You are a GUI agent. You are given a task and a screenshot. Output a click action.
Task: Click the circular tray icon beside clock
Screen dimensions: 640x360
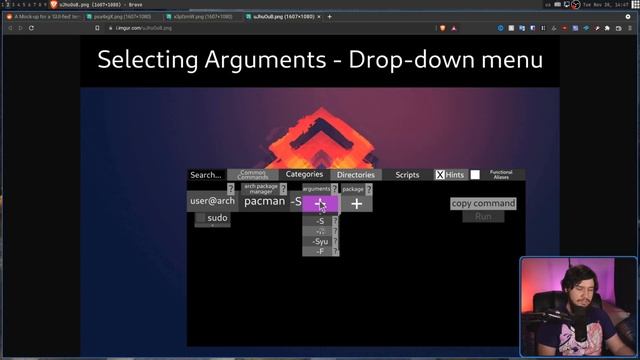576,4
